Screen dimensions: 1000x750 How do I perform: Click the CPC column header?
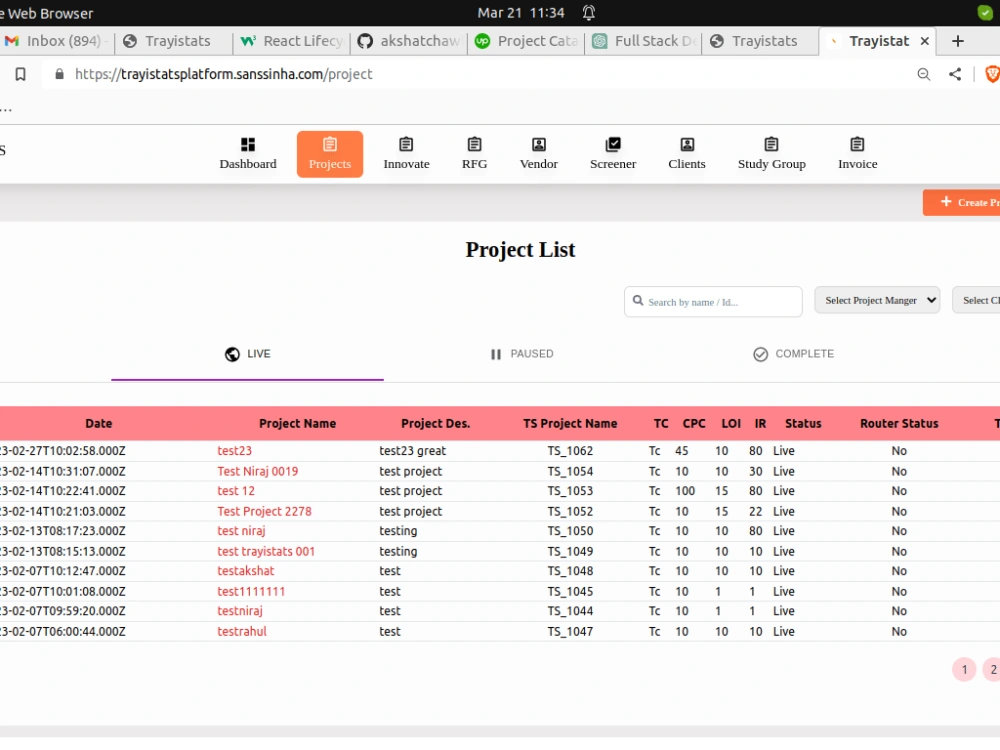pos(694,423)
